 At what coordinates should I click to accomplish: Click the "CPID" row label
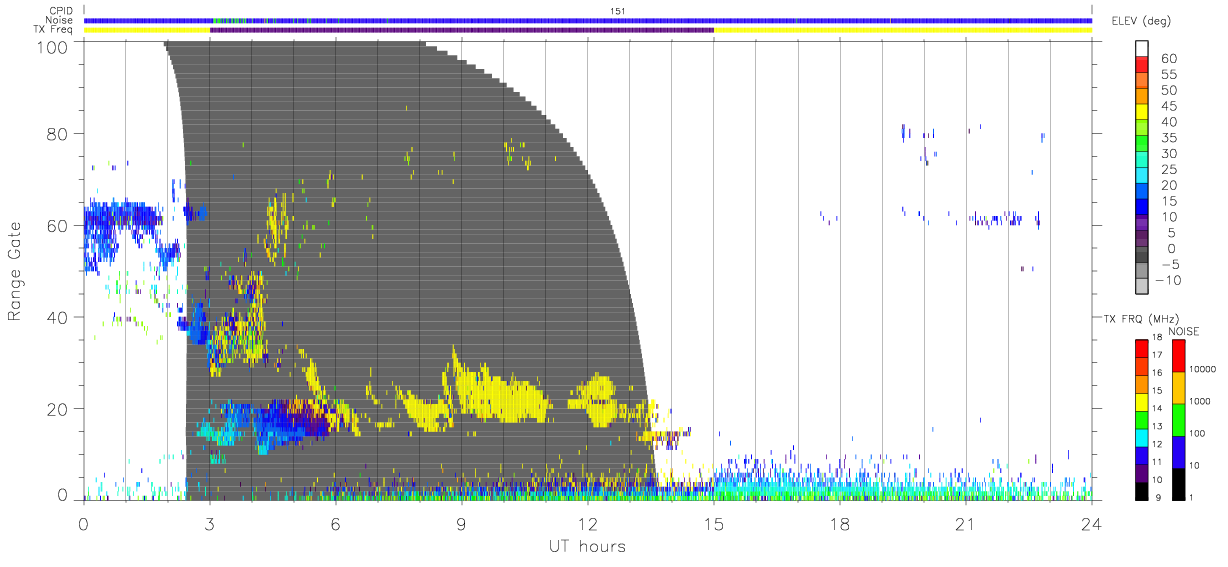(60, 11)
